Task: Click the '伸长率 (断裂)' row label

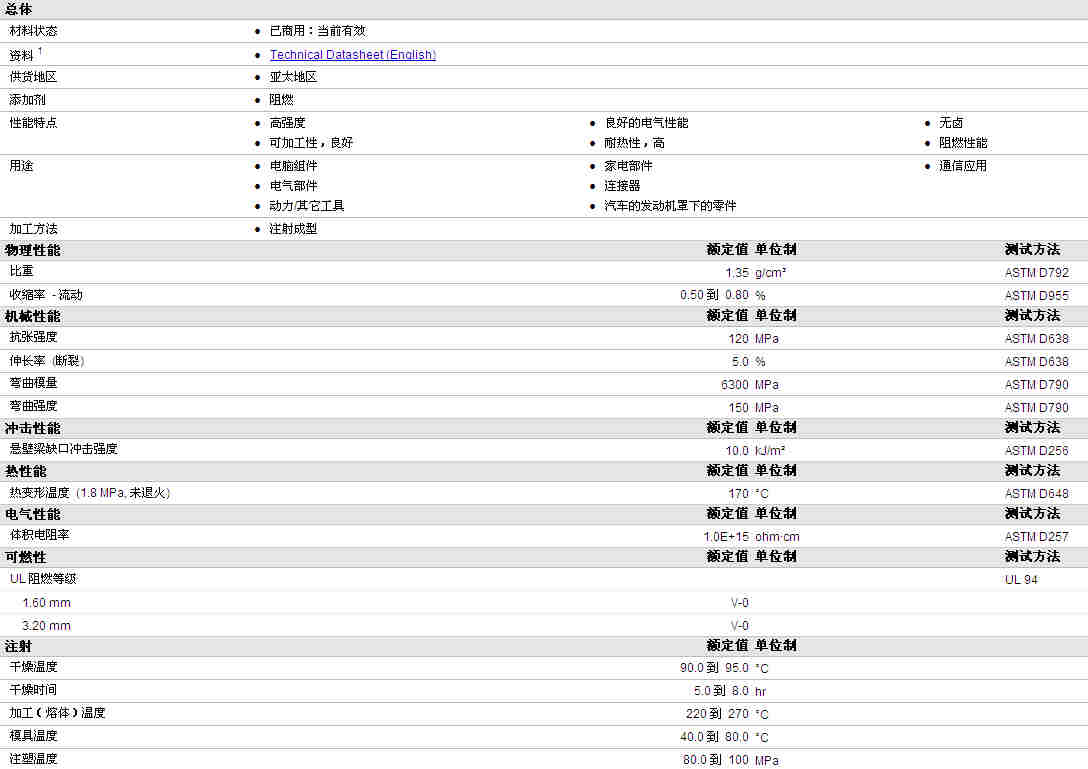Action: coord(46,361)
